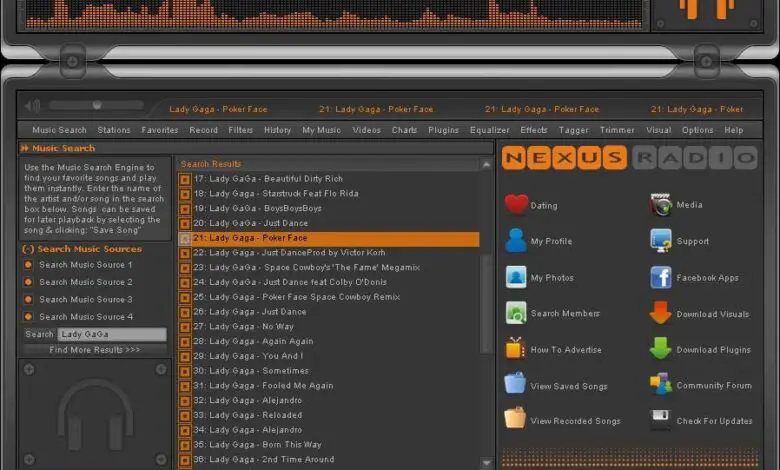
Task: Click the play icon beside Beautiful Dirty Rich
Action: click(x=185, y=180)
